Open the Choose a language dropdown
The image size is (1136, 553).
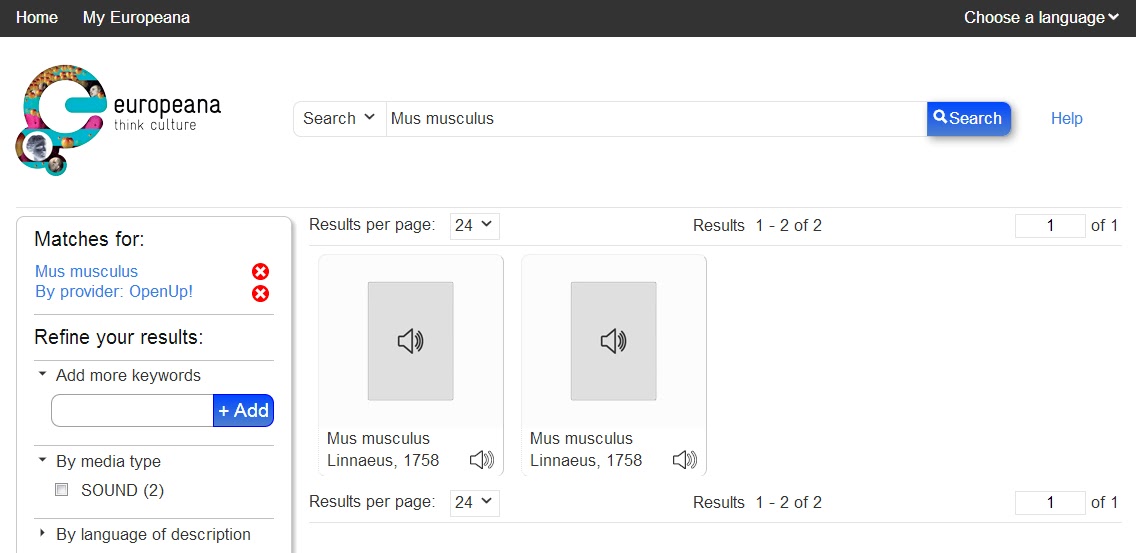point(1041,17)
